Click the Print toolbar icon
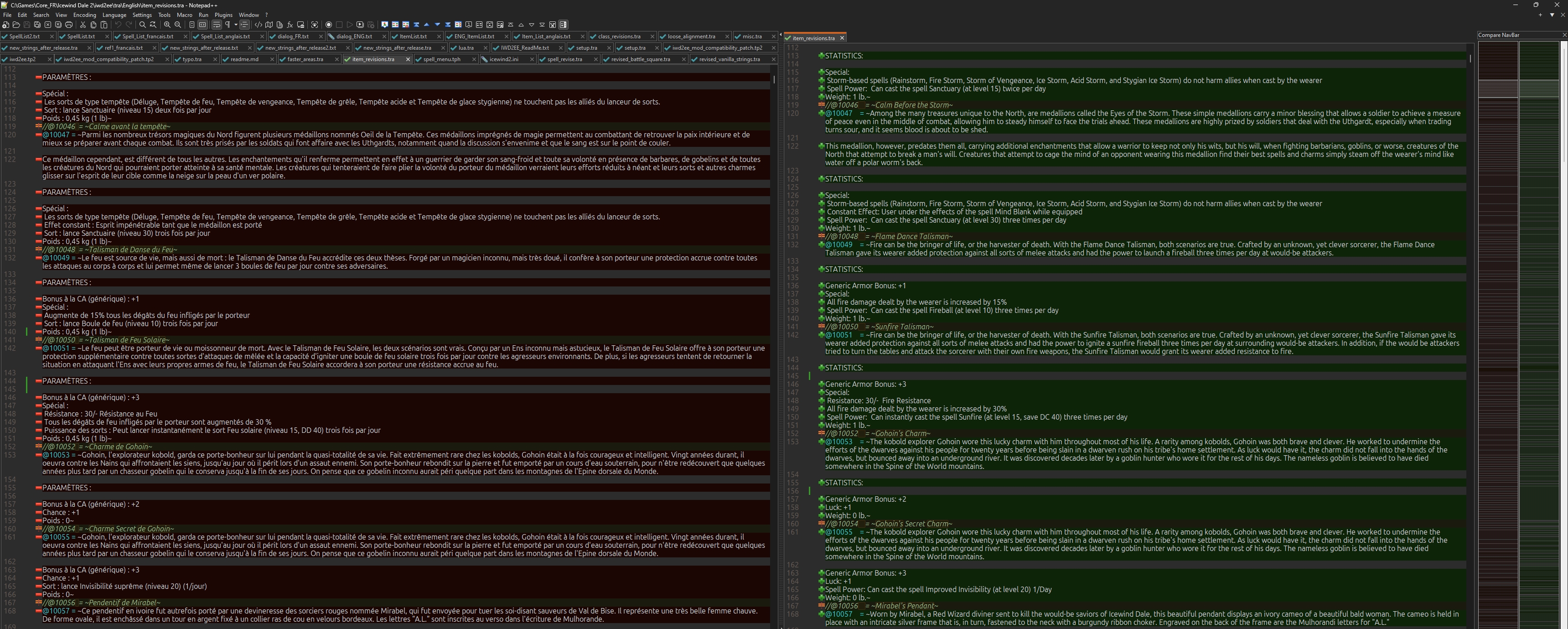 69,25
